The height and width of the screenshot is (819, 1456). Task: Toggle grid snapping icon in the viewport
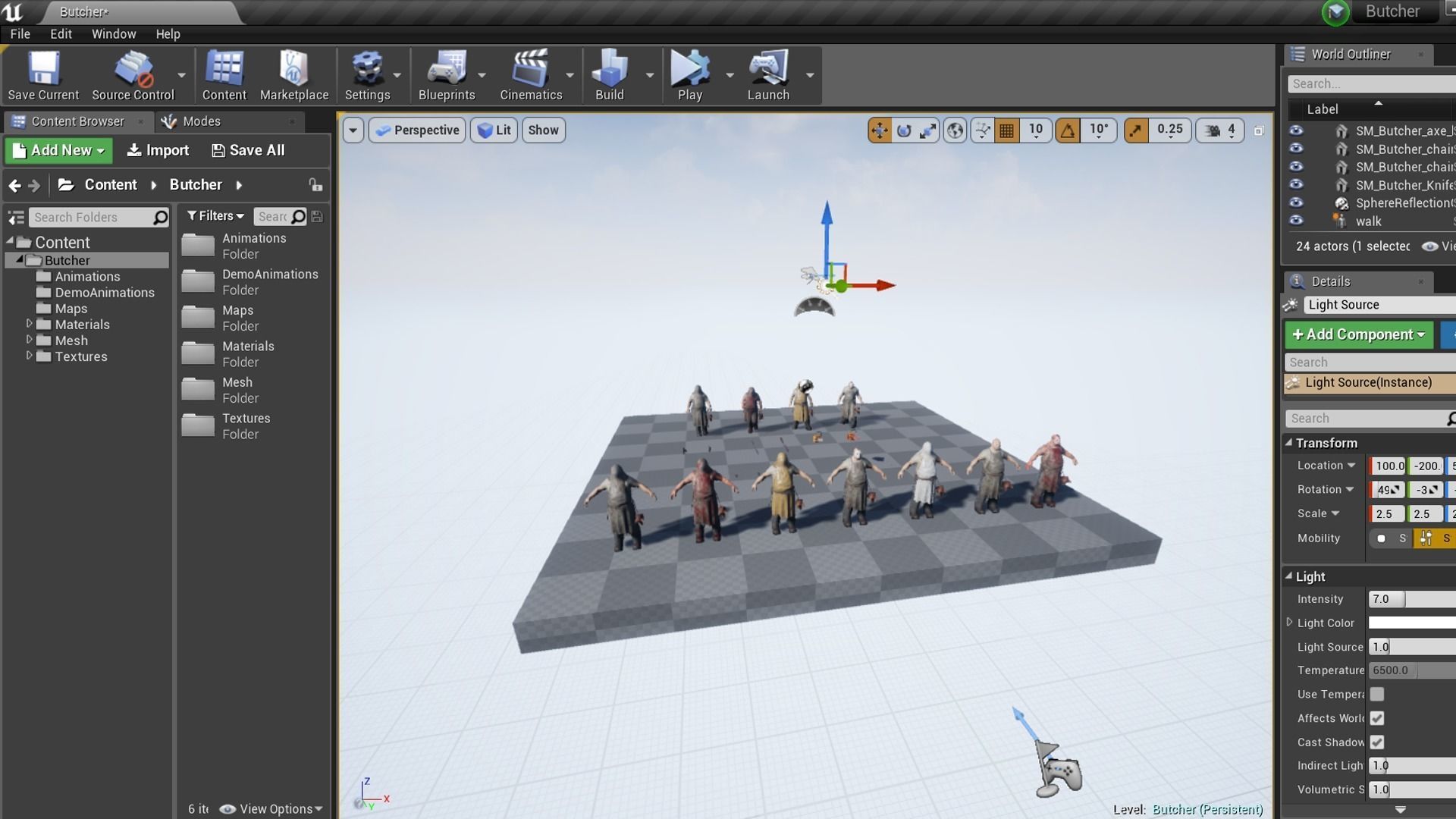[1006, 130]
